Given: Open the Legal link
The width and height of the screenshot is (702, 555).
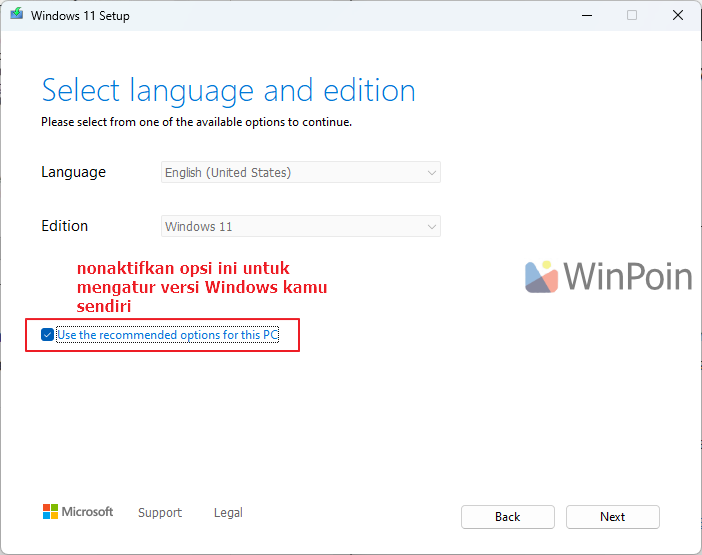Looking at the screenshot, I should tap(228, 513).
